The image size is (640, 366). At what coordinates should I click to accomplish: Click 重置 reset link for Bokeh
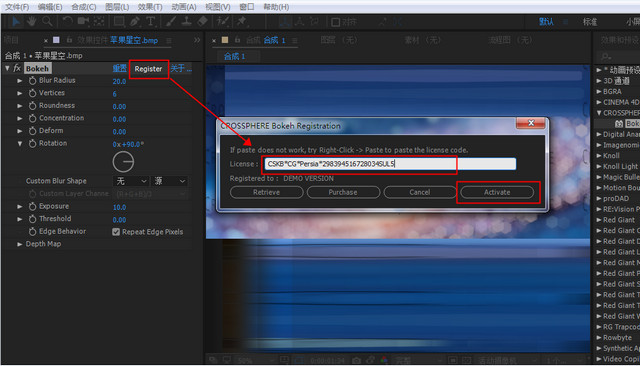coord(119,69)
